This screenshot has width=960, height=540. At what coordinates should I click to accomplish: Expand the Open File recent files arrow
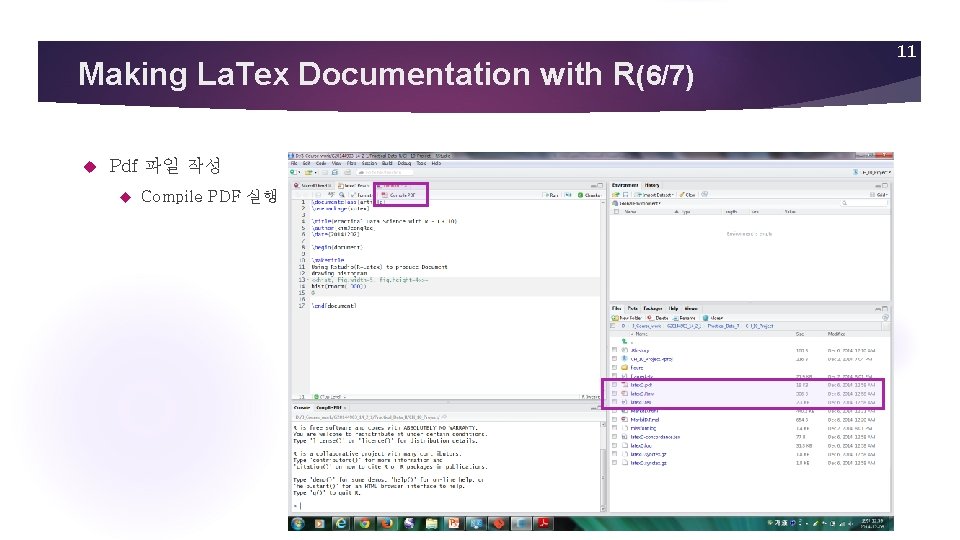coord(315,173)
